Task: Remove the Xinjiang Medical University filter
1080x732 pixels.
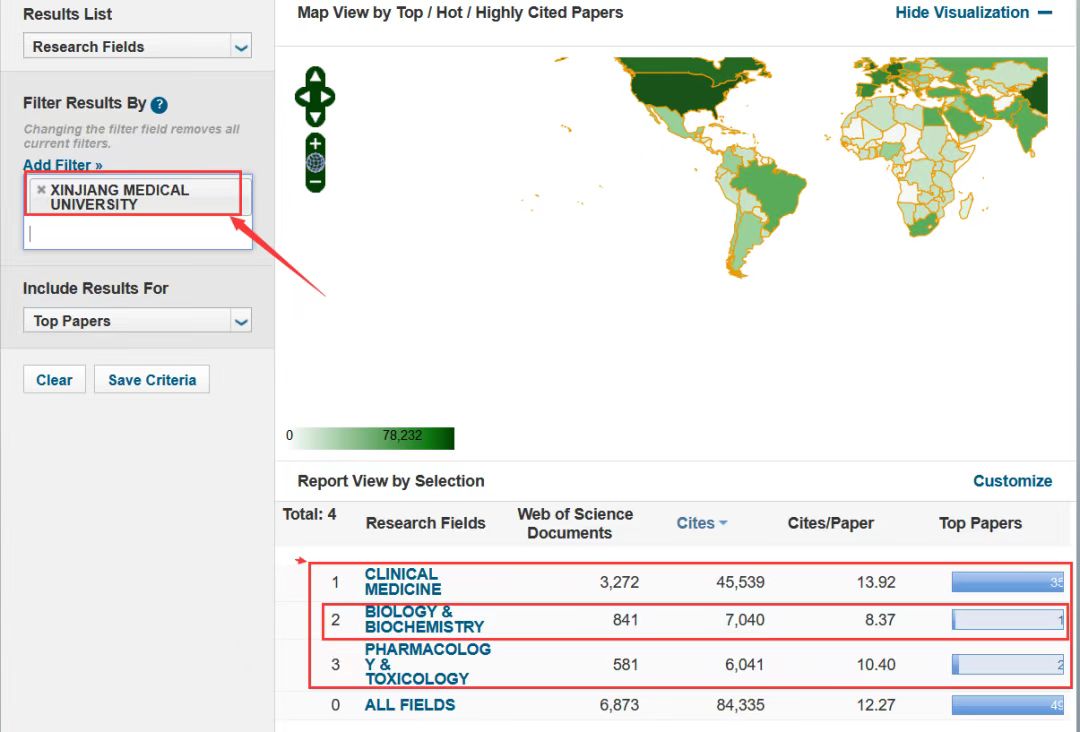Action: pos(41,190)
